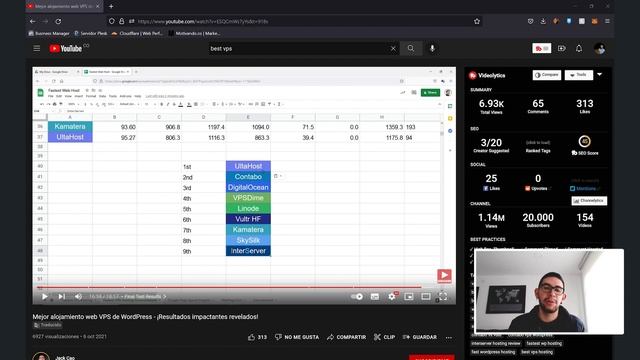
Task: Open the Jack Cao channel avatar
Action: coord(41,356)
